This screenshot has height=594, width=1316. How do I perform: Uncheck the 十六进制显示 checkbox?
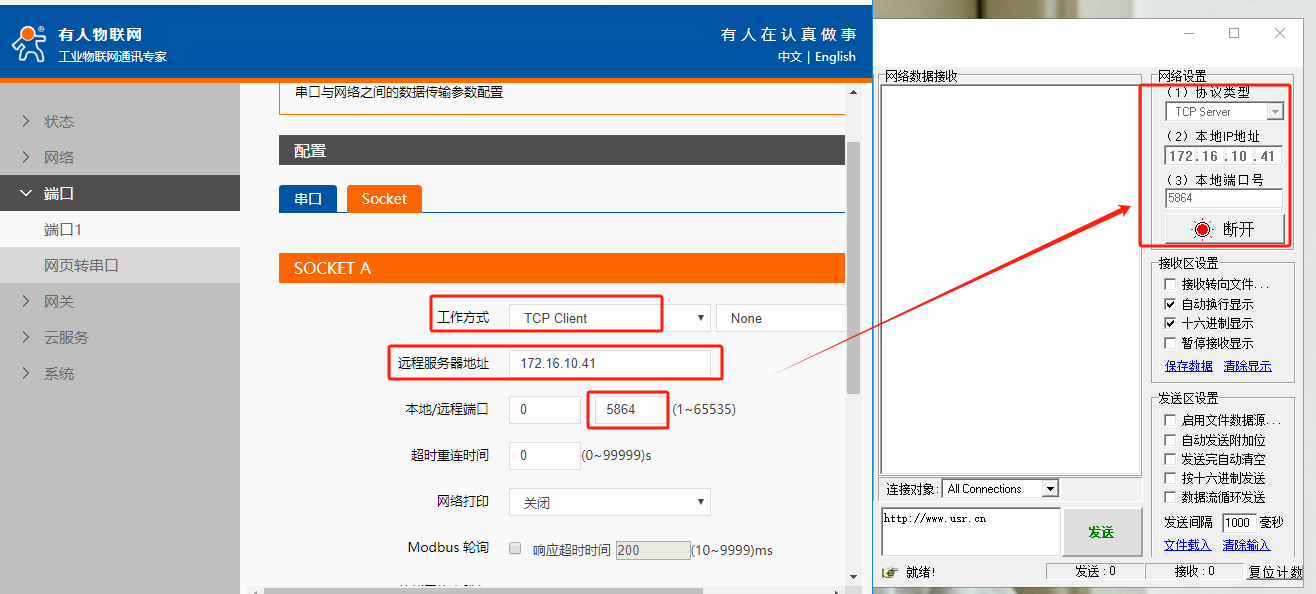1170,323
